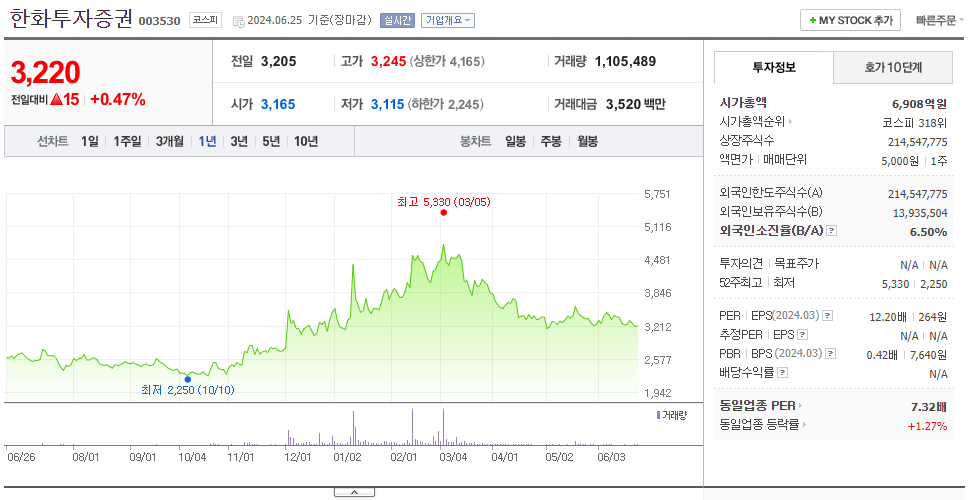Screen dimensions: 968x500
Task: Click +0.47% change rate
Action: (x=118, y=99)
